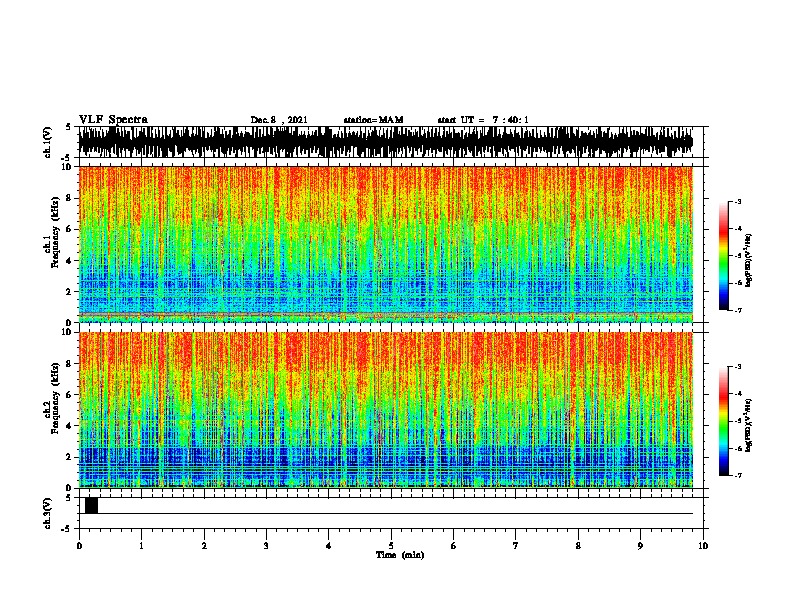Image resolution: width=792 pixels, height=612 pixels.
Task: Select the "start UT = 7:40:1" text
Action: click(483, 120)
